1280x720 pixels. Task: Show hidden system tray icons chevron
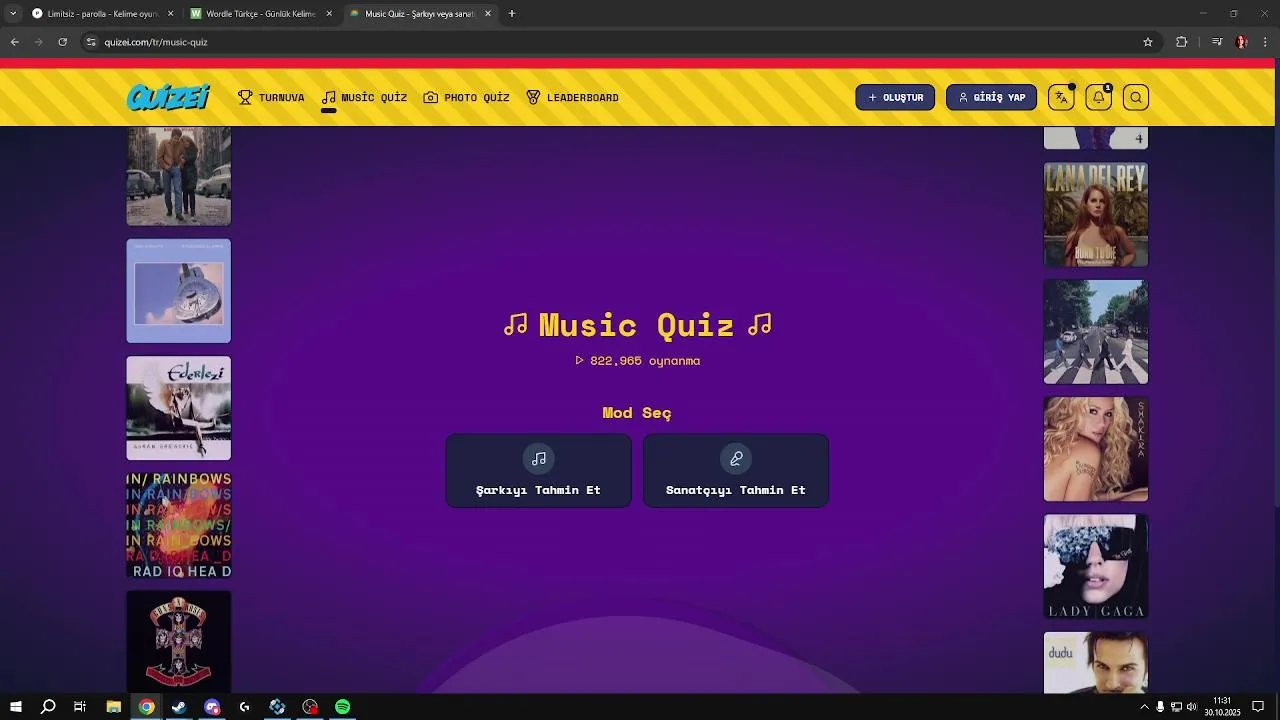1144,707
